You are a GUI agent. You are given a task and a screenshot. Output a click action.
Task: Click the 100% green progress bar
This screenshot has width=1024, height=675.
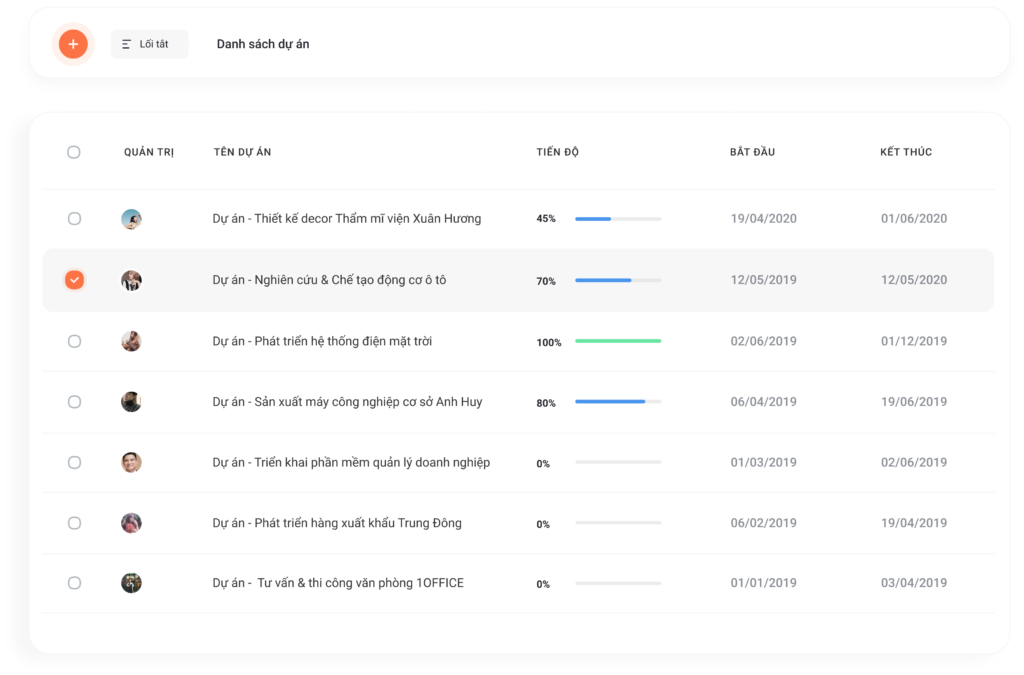[618, 341]
